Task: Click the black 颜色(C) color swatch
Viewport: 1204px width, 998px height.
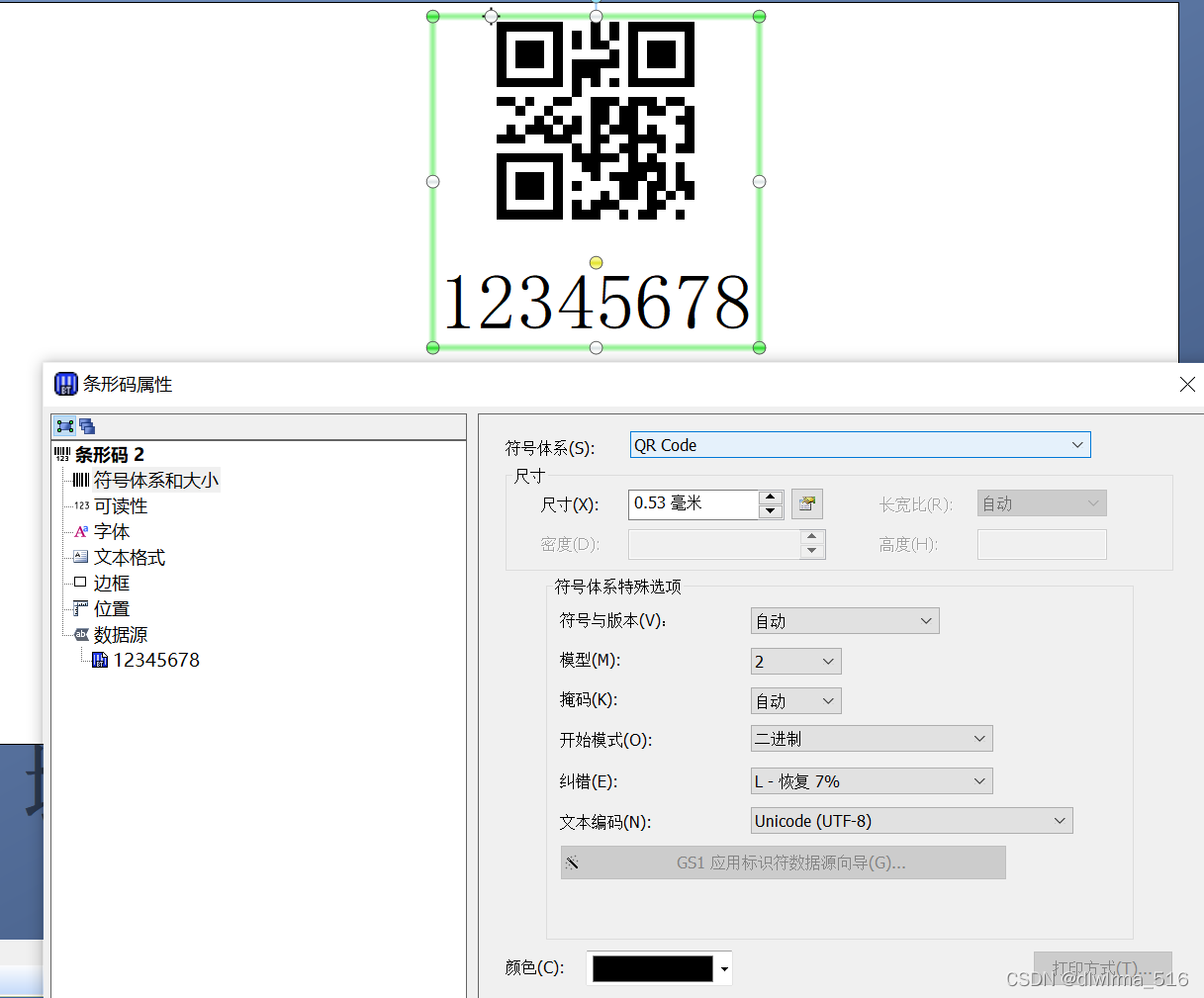Action: pyautogui.click(x=653, y=968)
